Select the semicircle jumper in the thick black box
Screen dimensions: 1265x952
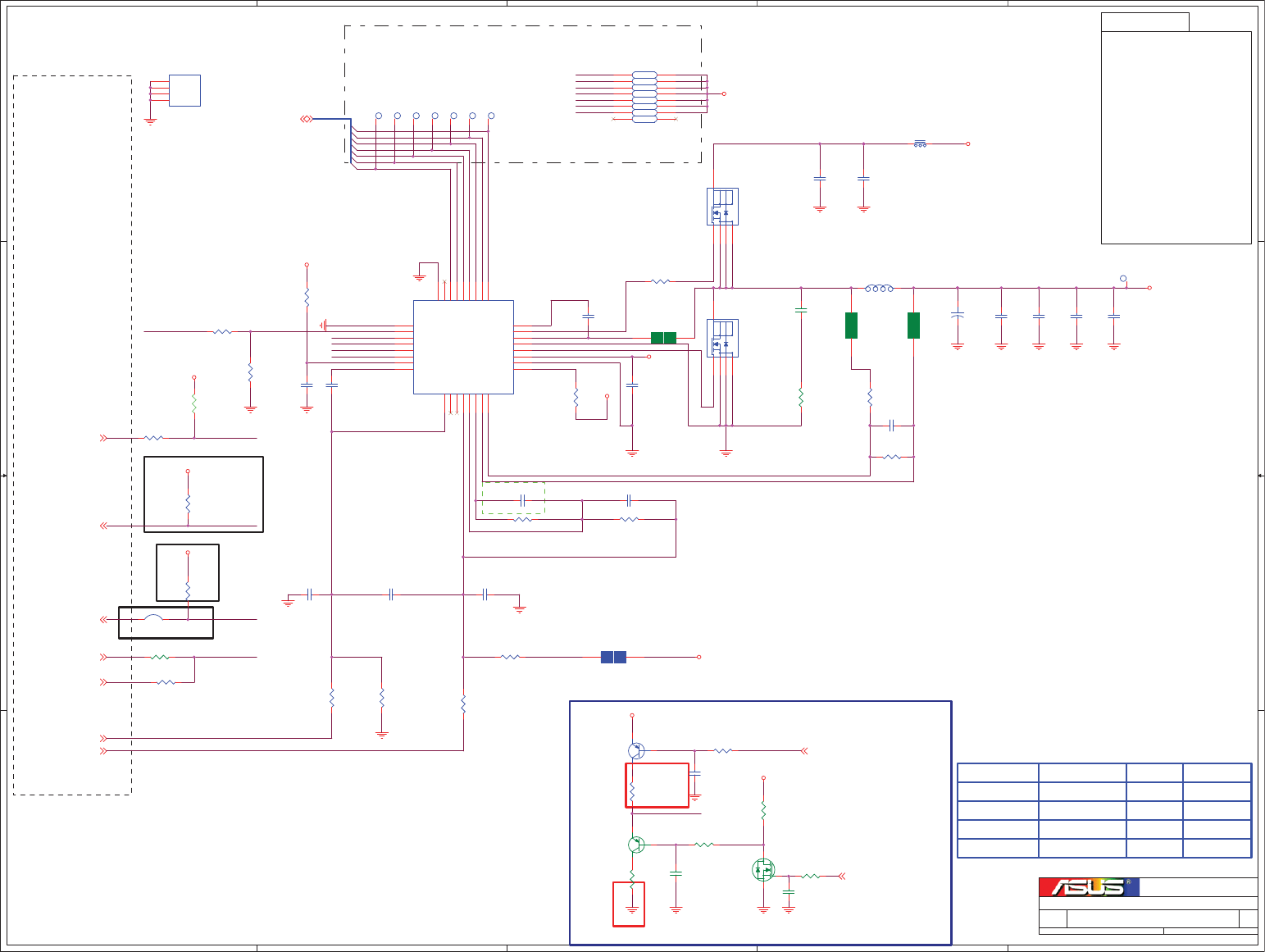[x=153, y=617]
